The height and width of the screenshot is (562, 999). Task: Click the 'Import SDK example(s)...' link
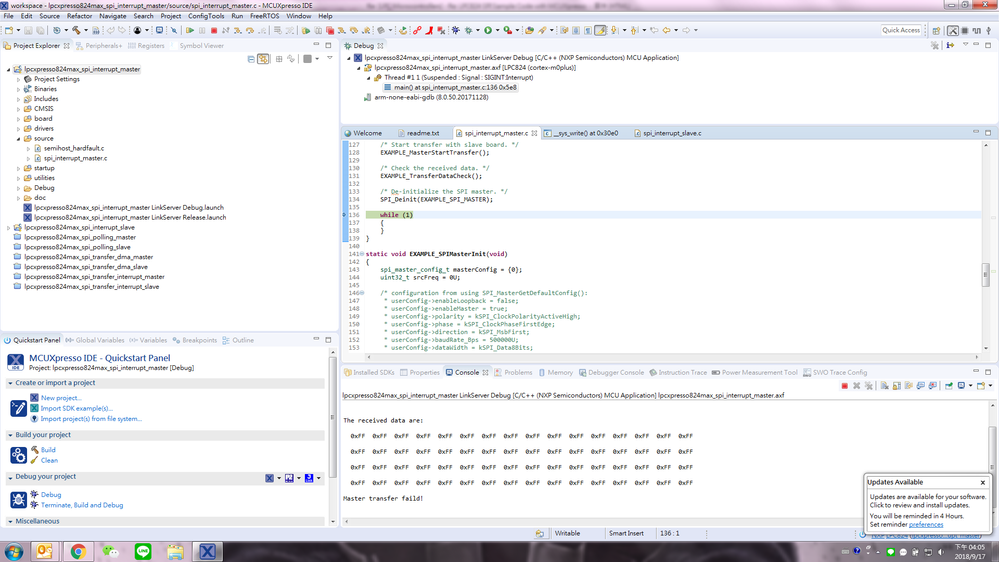coord(77,408)
